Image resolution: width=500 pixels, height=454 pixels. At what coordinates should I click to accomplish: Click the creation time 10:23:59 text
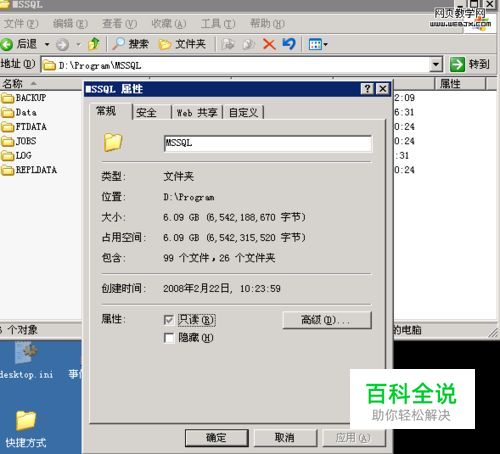260,289
